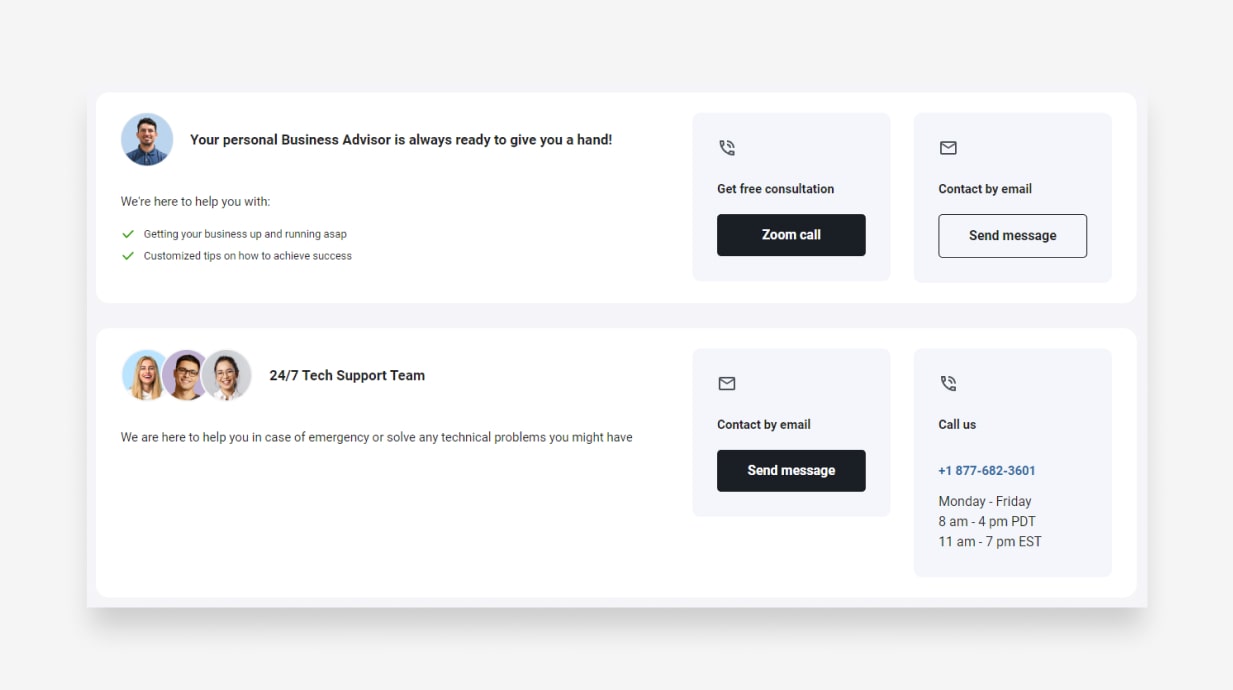Image resolution: width=1233 pixels, height=690 pixels.
Task: Click the Call us label
Action: click(x=957, y=425)
